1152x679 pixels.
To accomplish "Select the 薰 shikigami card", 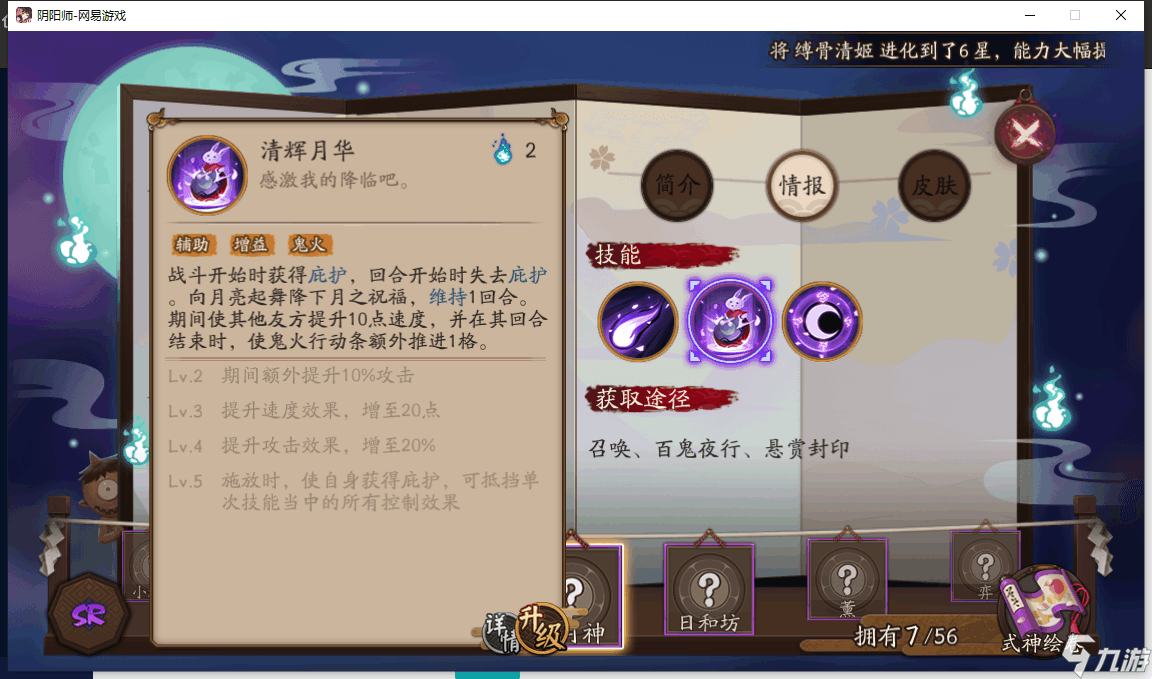I will 847,579.
